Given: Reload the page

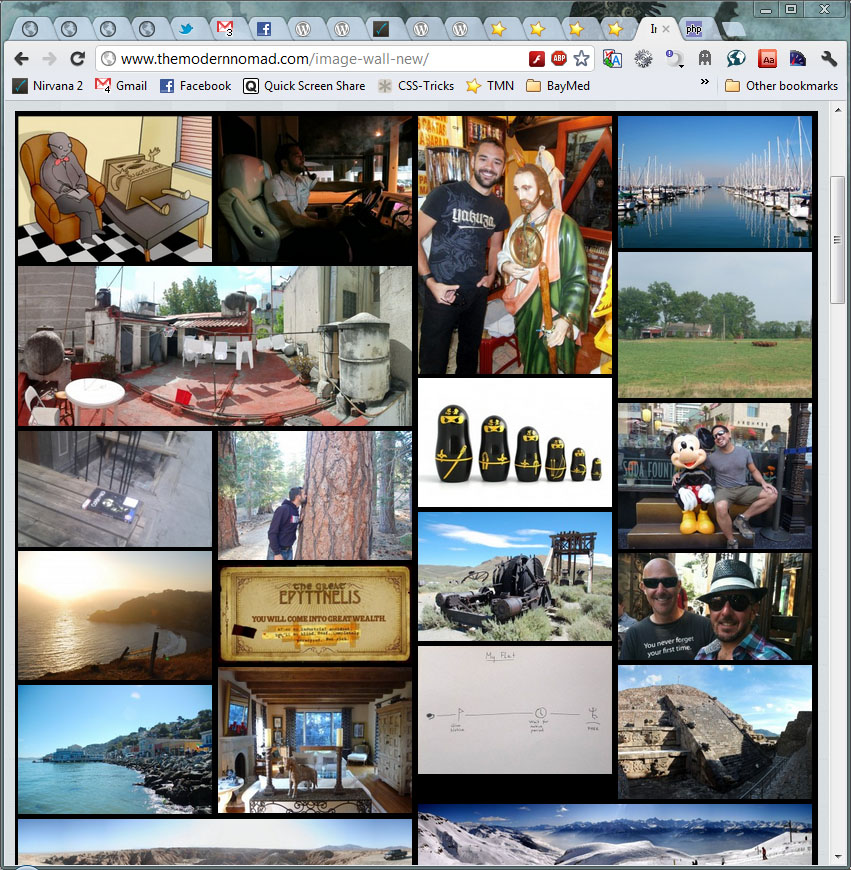Looking at the screenshot, I should (77, 59).
